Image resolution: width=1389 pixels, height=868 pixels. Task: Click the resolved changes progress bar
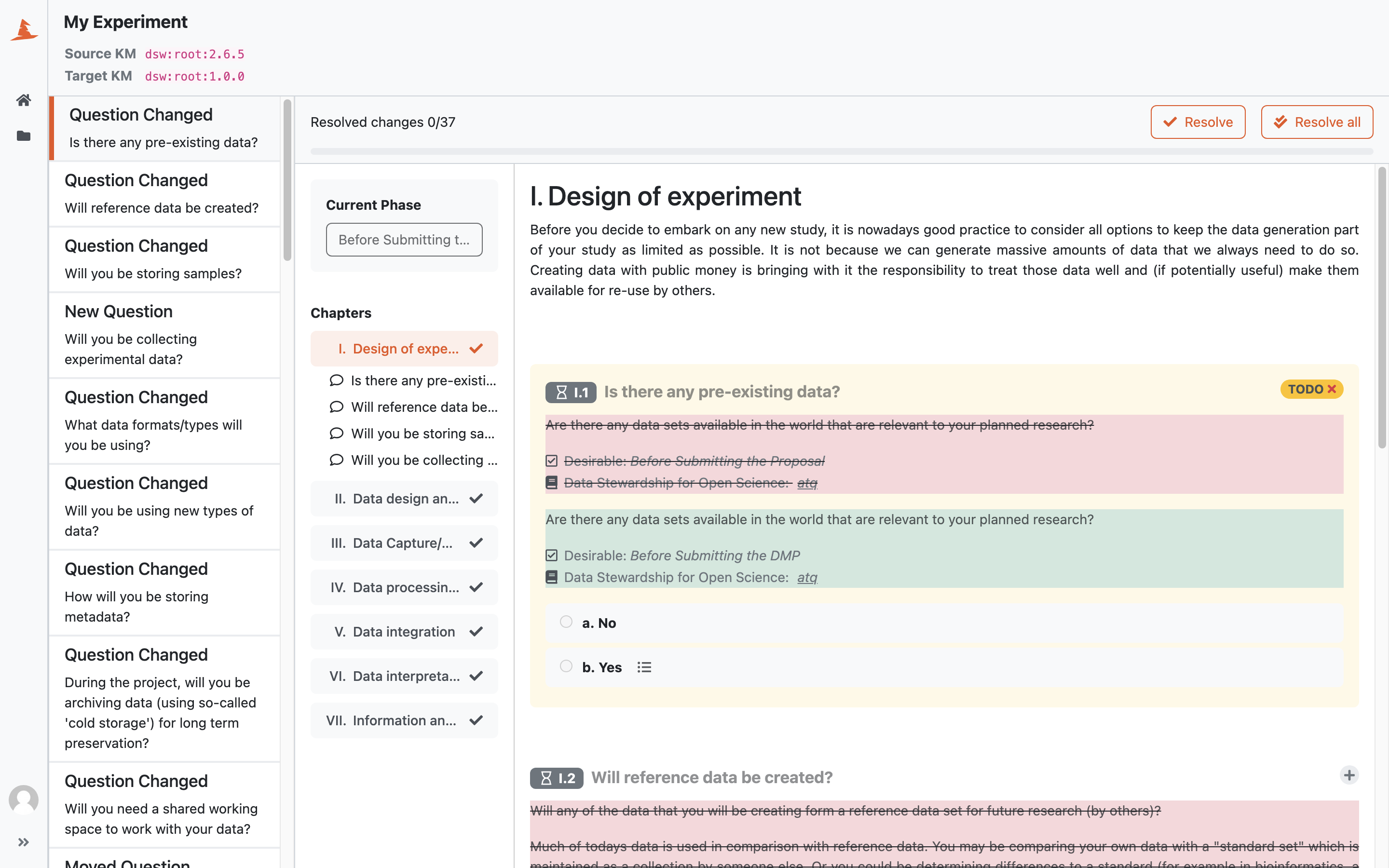point(842,151)
